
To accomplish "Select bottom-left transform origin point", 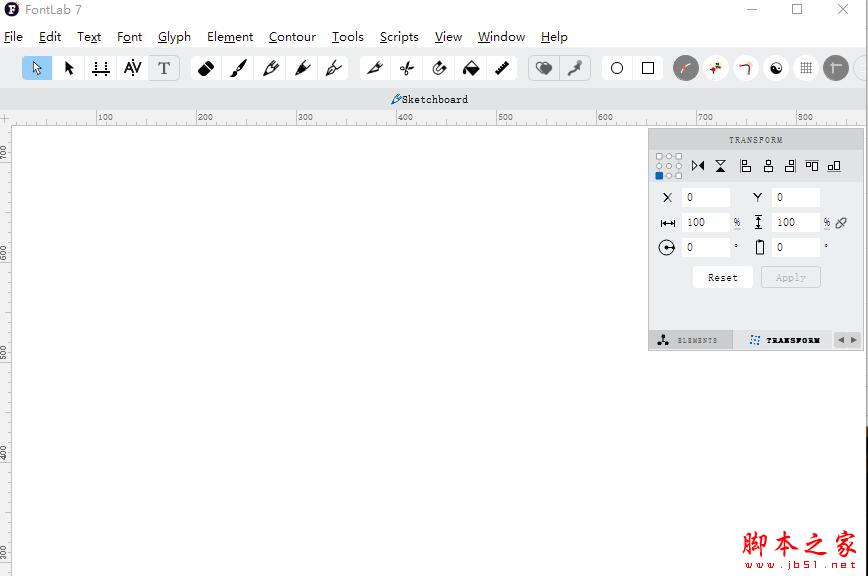I will (x=659, y=175).
